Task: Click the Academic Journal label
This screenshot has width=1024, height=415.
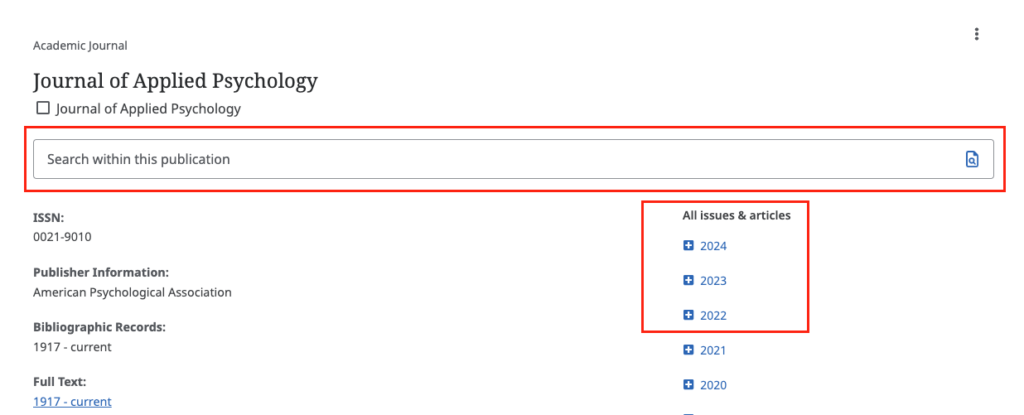Action: click(x=80, y=45)
